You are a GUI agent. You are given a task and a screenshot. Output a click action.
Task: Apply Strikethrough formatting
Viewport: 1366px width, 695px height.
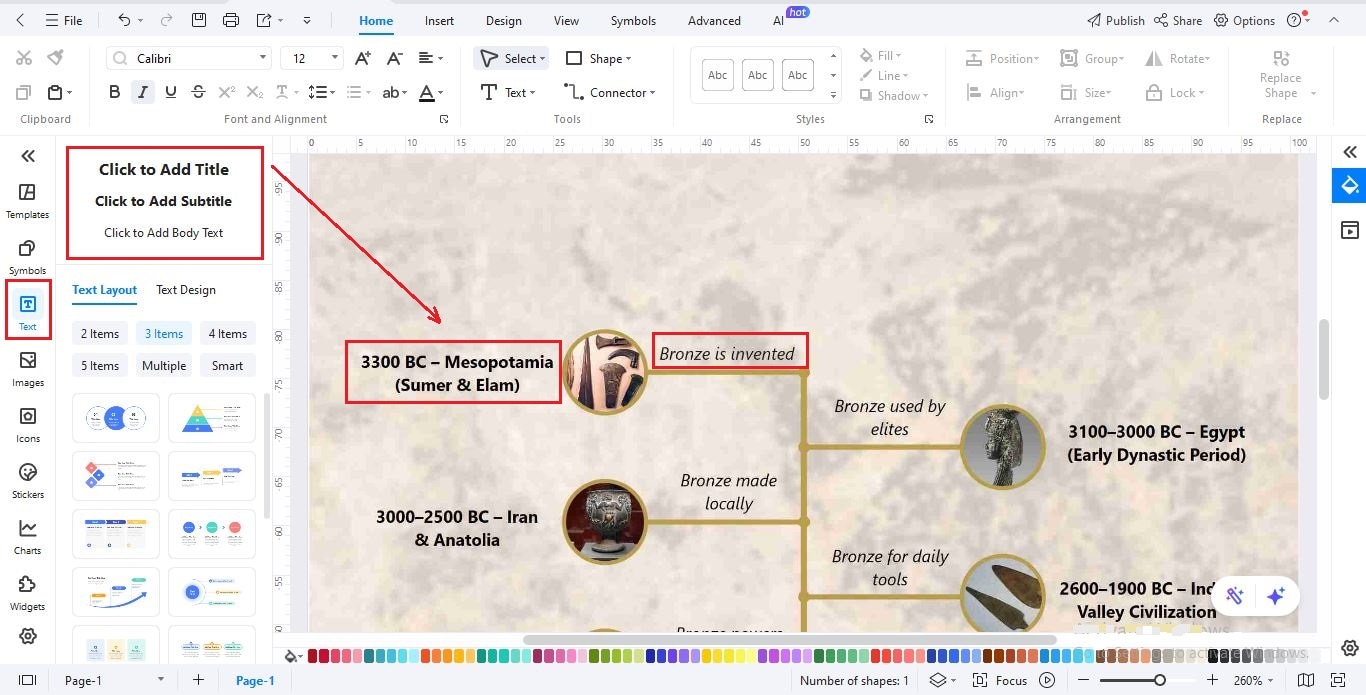198,92
